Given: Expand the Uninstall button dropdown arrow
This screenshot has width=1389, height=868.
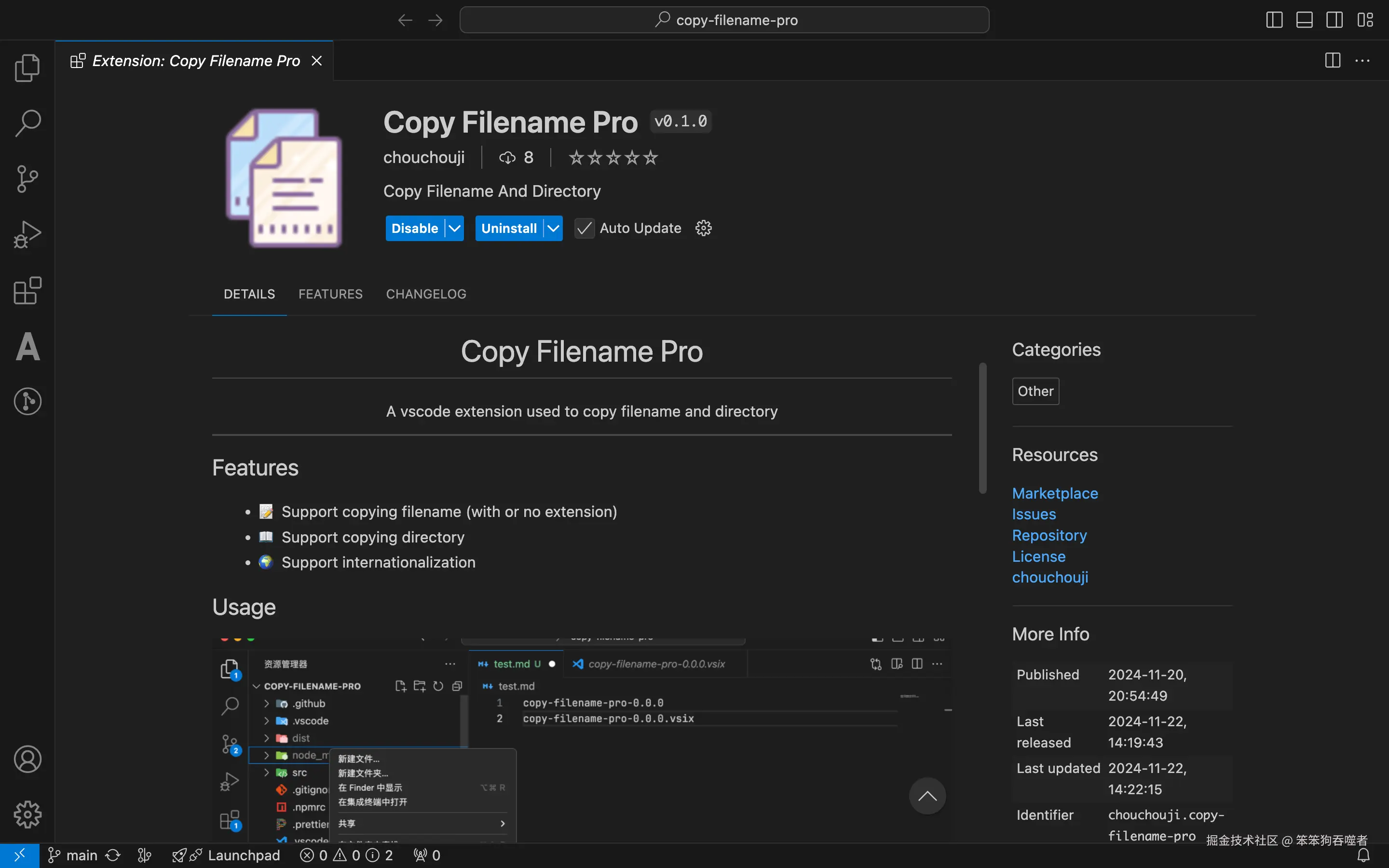Looking at the screenshot, I should (x=553, y=229).
